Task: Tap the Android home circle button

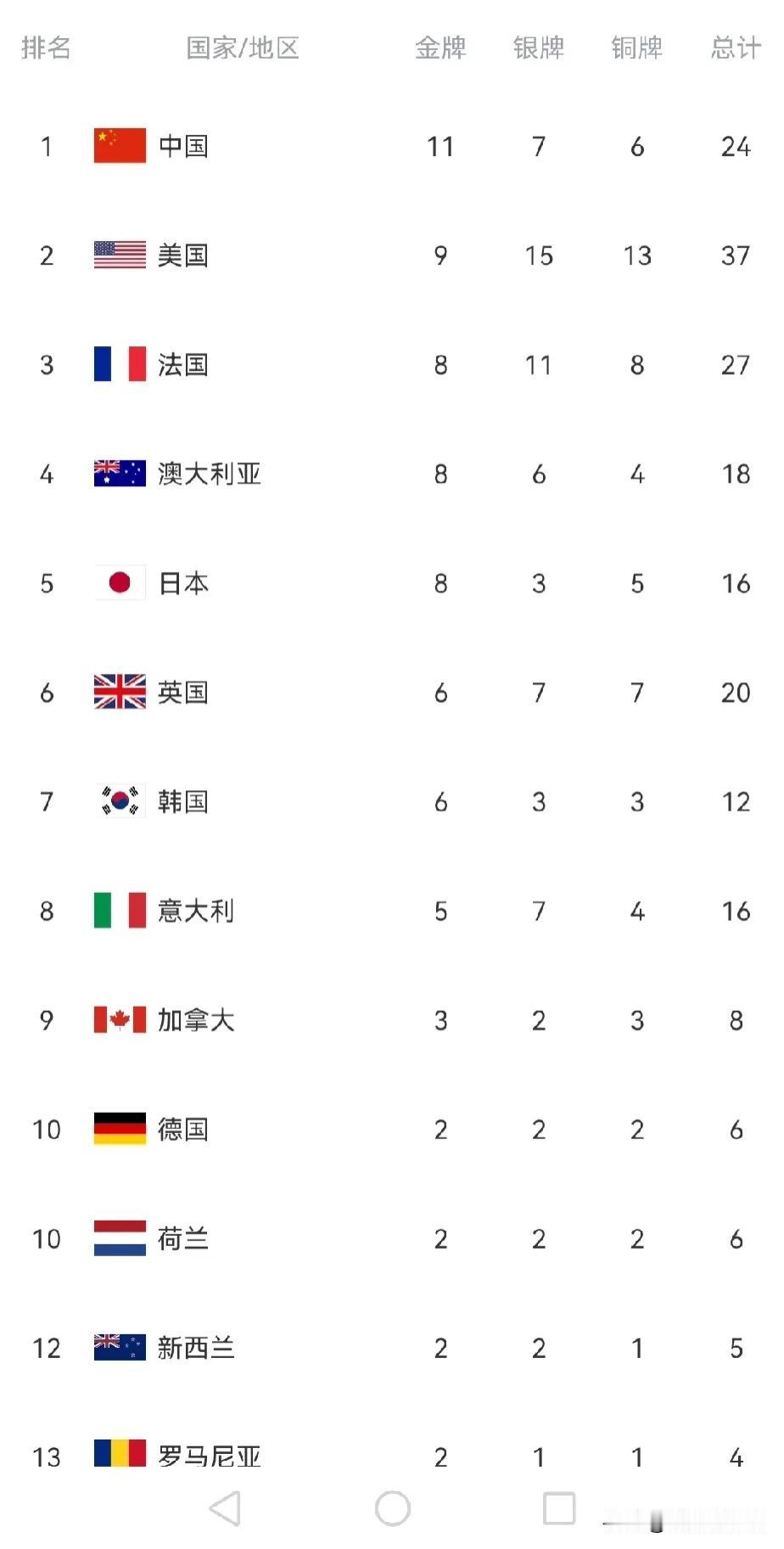Action: (393, 1508)
